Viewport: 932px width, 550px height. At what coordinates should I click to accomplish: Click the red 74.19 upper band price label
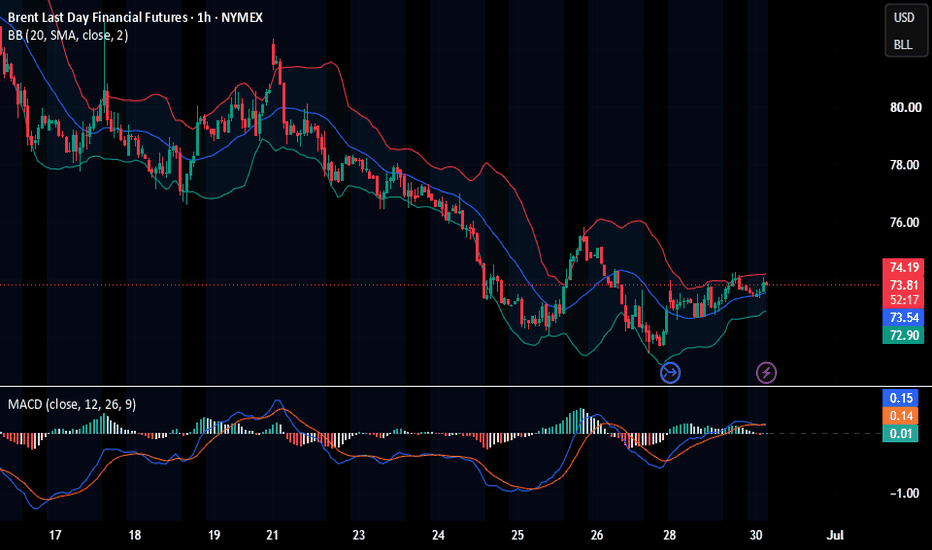point(903,268)
